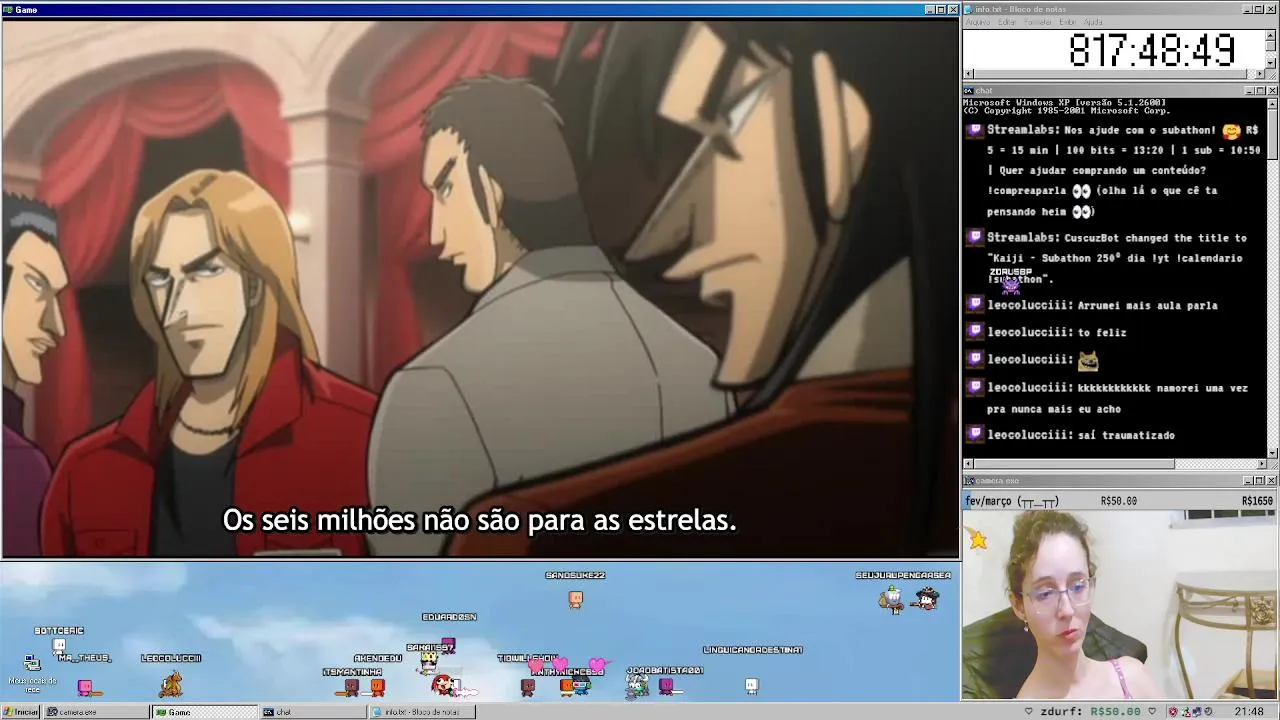
Task: Click Twitch badge beside first Streamlabs message
Action: pos(975,130)
